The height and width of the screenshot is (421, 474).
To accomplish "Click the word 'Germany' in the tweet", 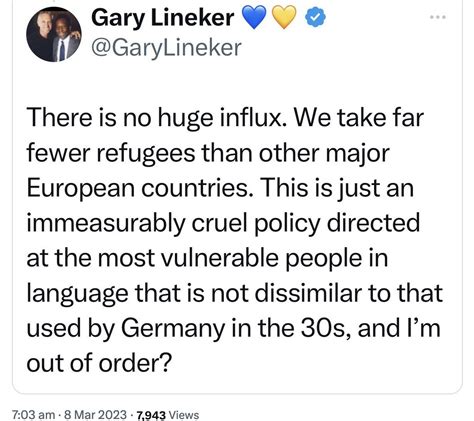I will coord(173,329).
